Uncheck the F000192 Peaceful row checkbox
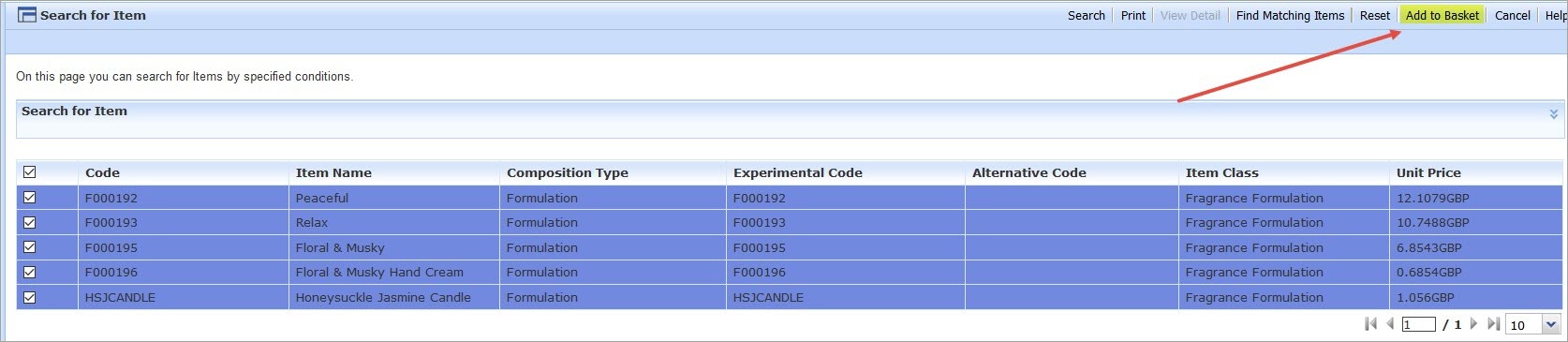The height and width of the screenshot is (342, 1568). pos(29,198)
